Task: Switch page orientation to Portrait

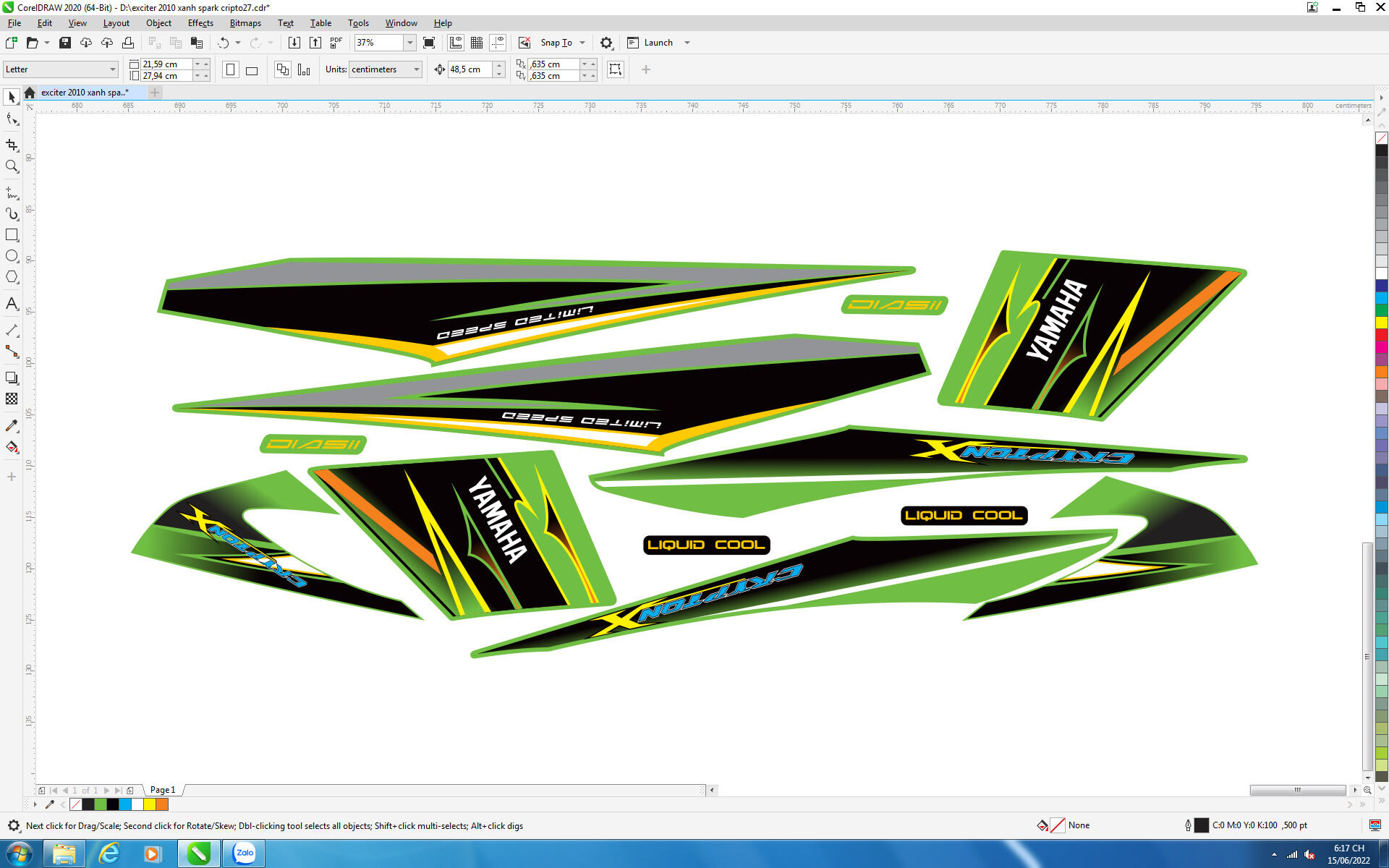Action: pos(231,69)
